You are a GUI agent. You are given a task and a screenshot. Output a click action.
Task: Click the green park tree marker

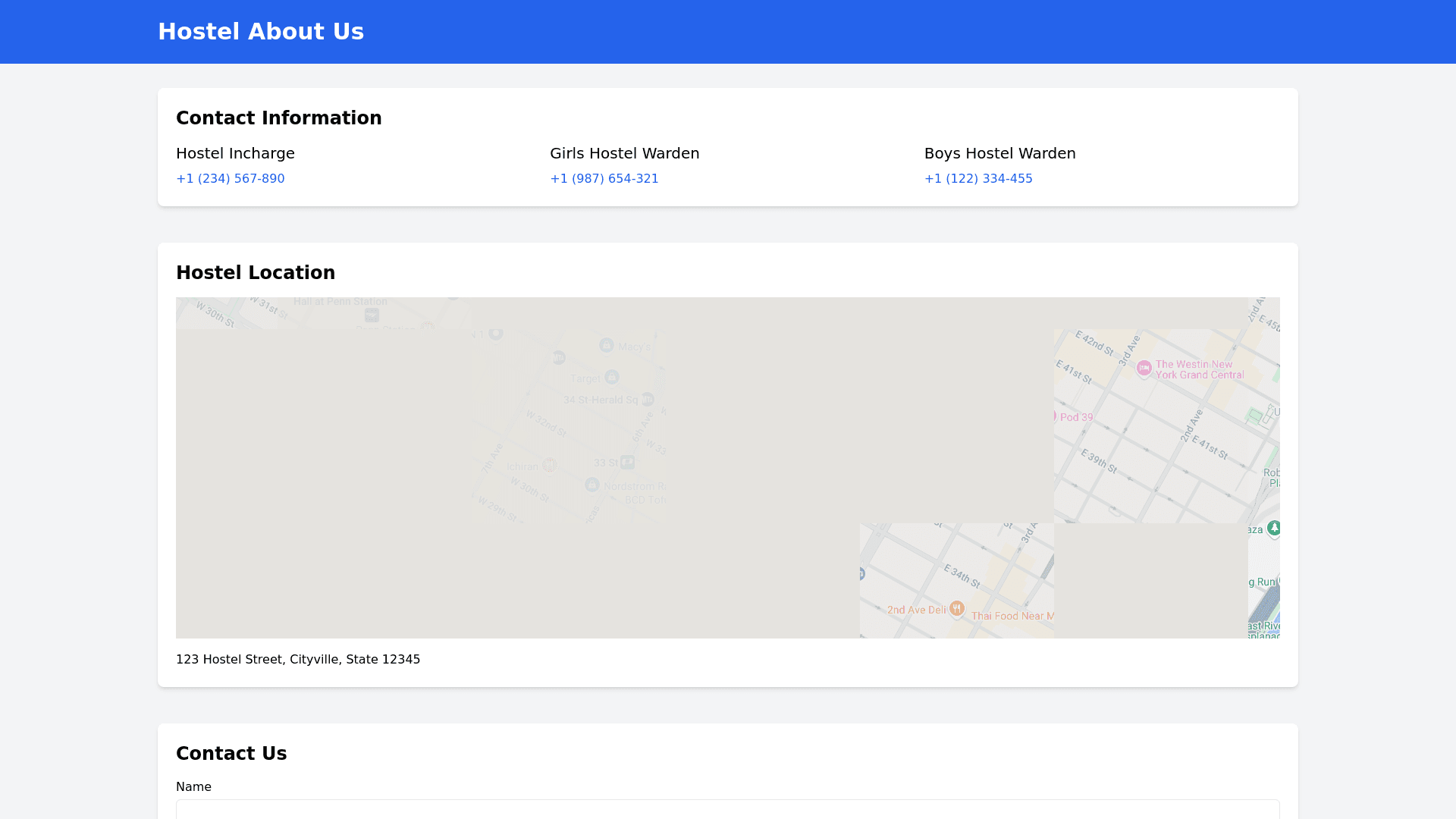click(1274, 528)
